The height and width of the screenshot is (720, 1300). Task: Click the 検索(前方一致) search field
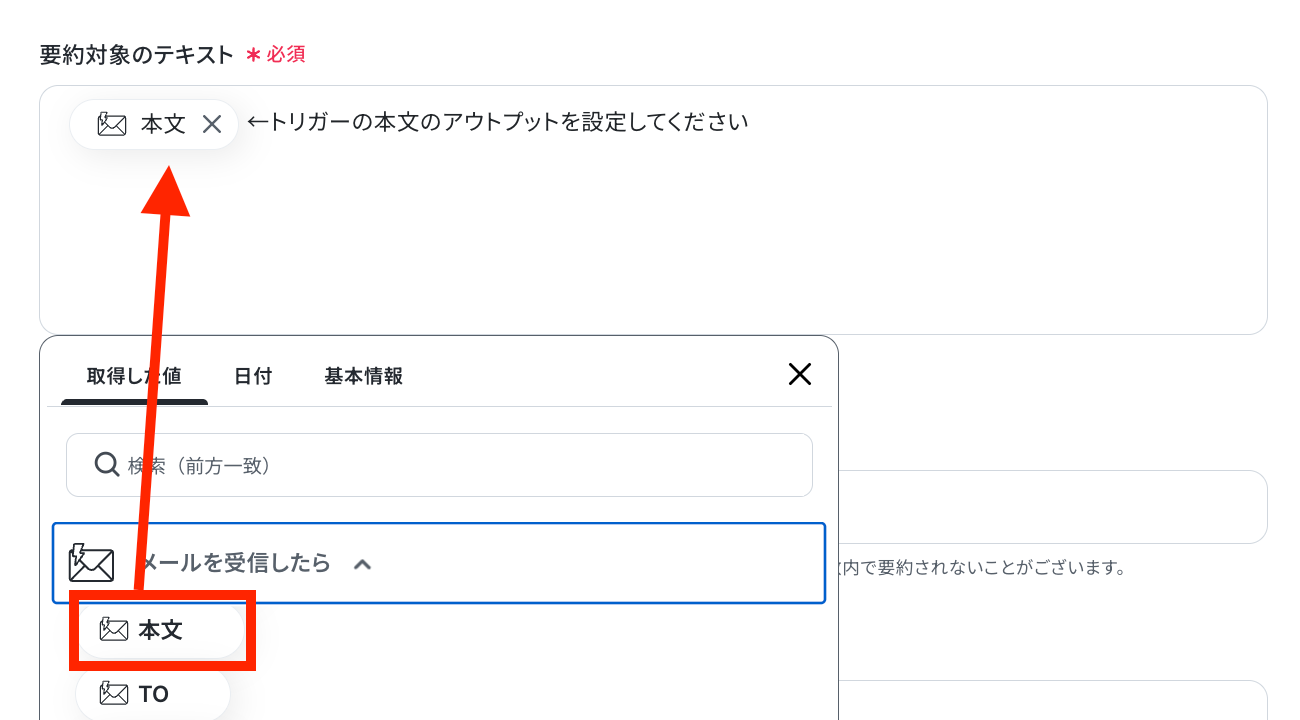tap(439, 465)
